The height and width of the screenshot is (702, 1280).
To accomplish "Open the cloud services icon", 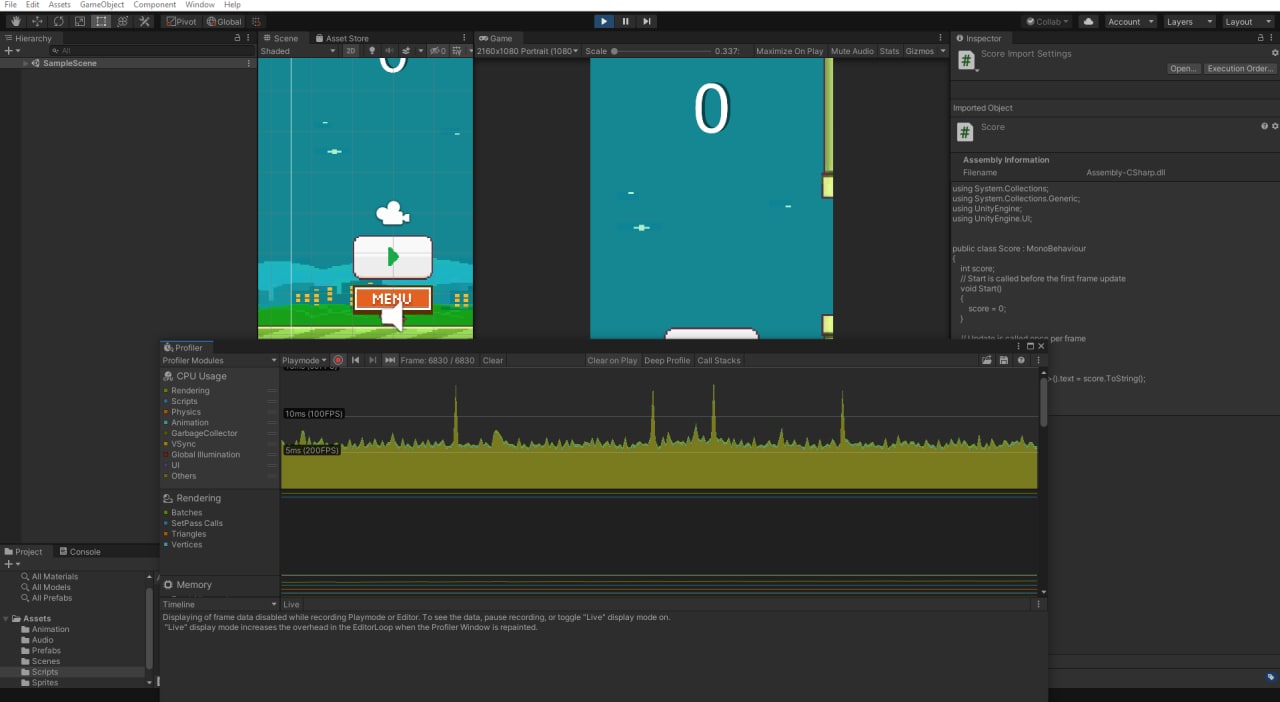I will coord(1088,21).
